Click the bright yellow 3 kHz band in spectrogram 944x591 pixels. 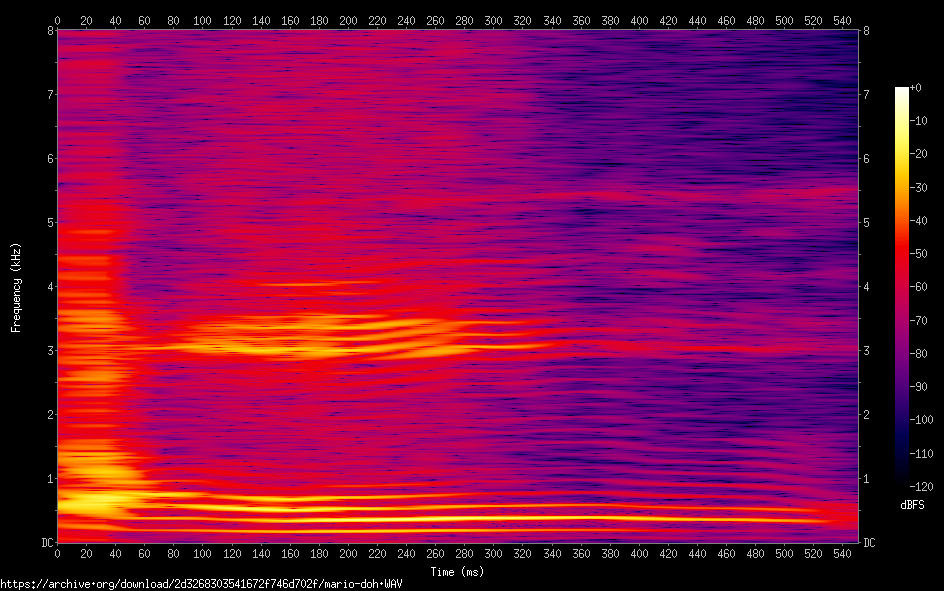point(300,347)
